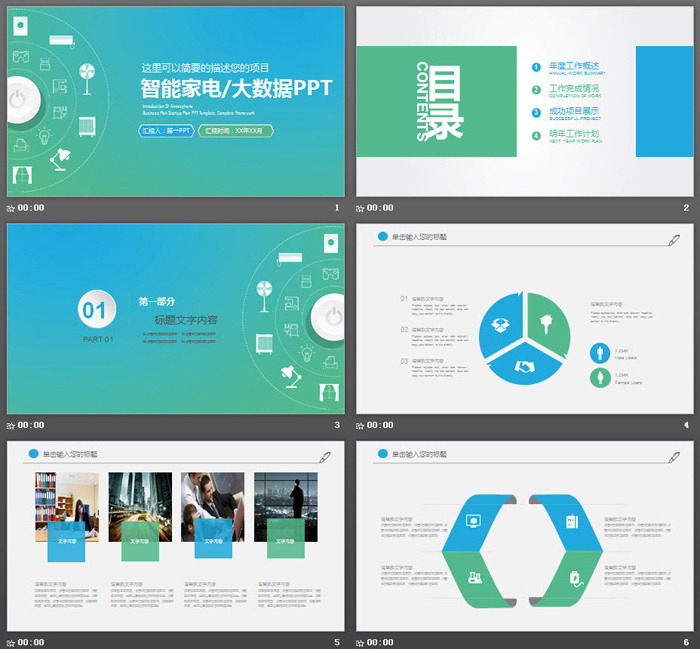Image resolution: width=700 pixels, height=649 pixels.
Task: Click the radiator heater icon on slide 1
Action: click(87, 126)
